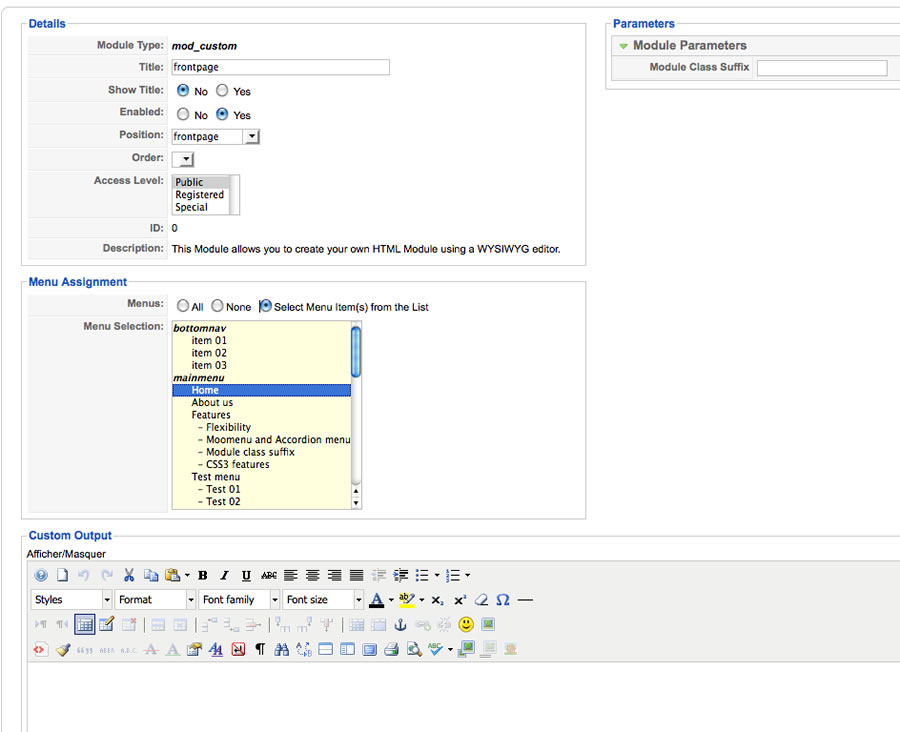This screenshot has height=732, width=900.
Task: Paste using the clipboard icon
Action: [x=172, y=575]
